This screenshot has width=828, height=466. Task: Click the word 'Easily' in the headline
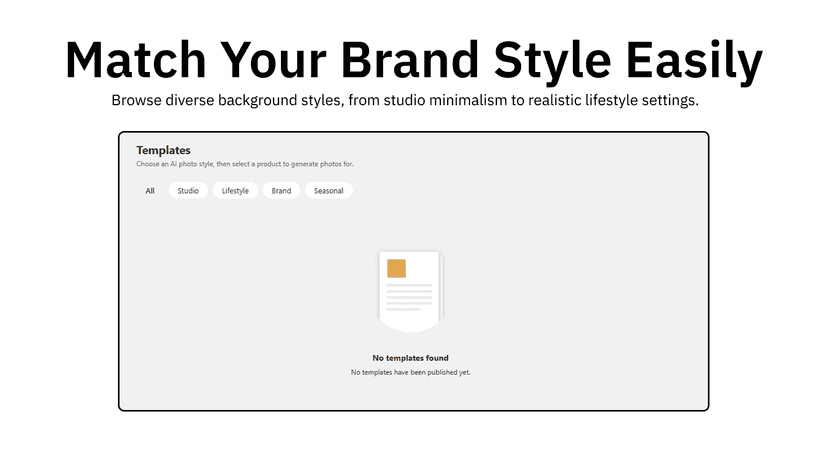click(x=694, y=62)
